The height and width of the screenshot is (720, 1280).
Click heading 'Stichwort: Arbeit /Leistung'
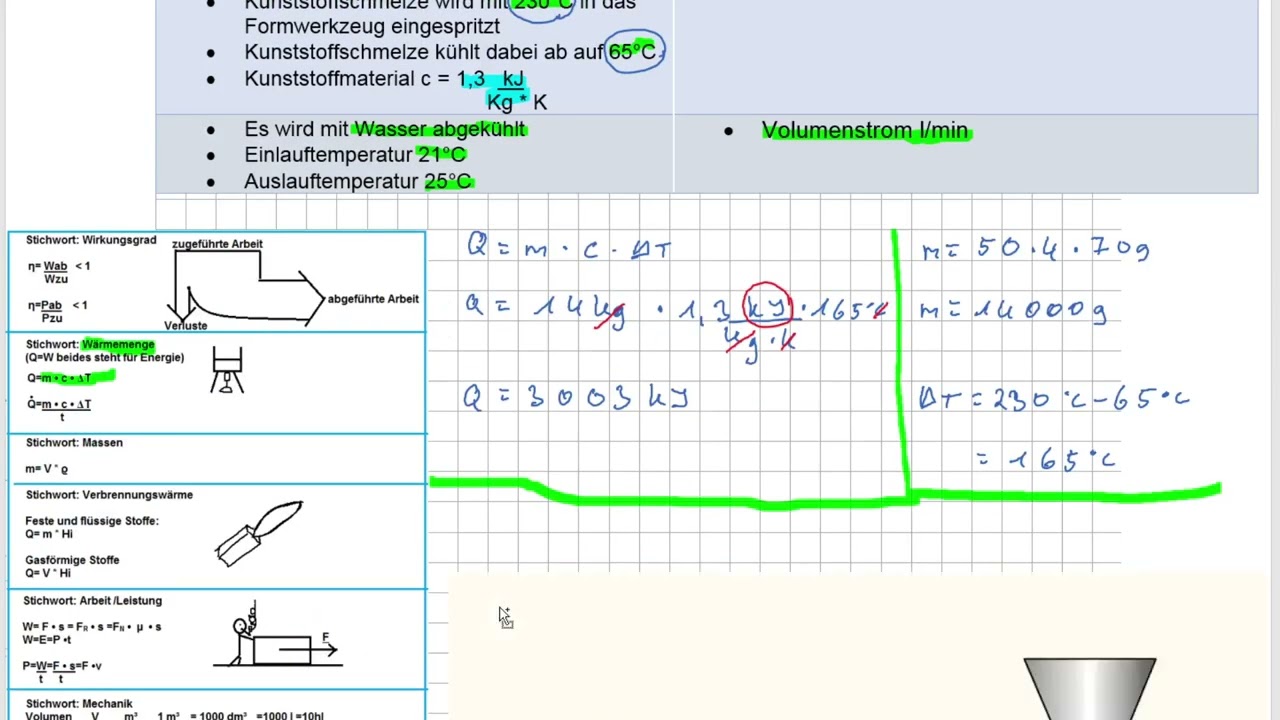click(x=94, y=601)
